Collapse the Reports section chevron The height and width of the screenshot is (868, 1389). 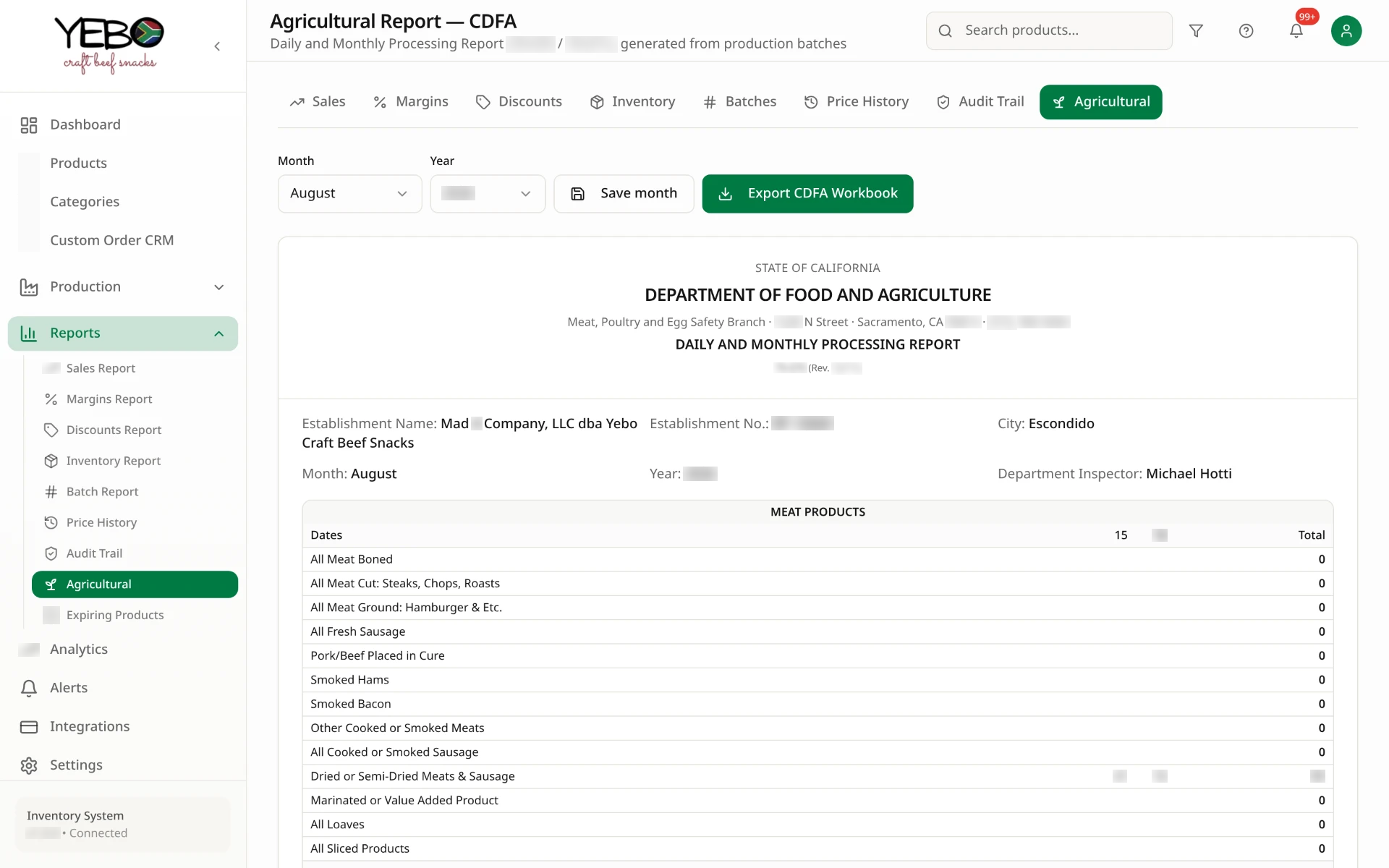pos(219,333)
